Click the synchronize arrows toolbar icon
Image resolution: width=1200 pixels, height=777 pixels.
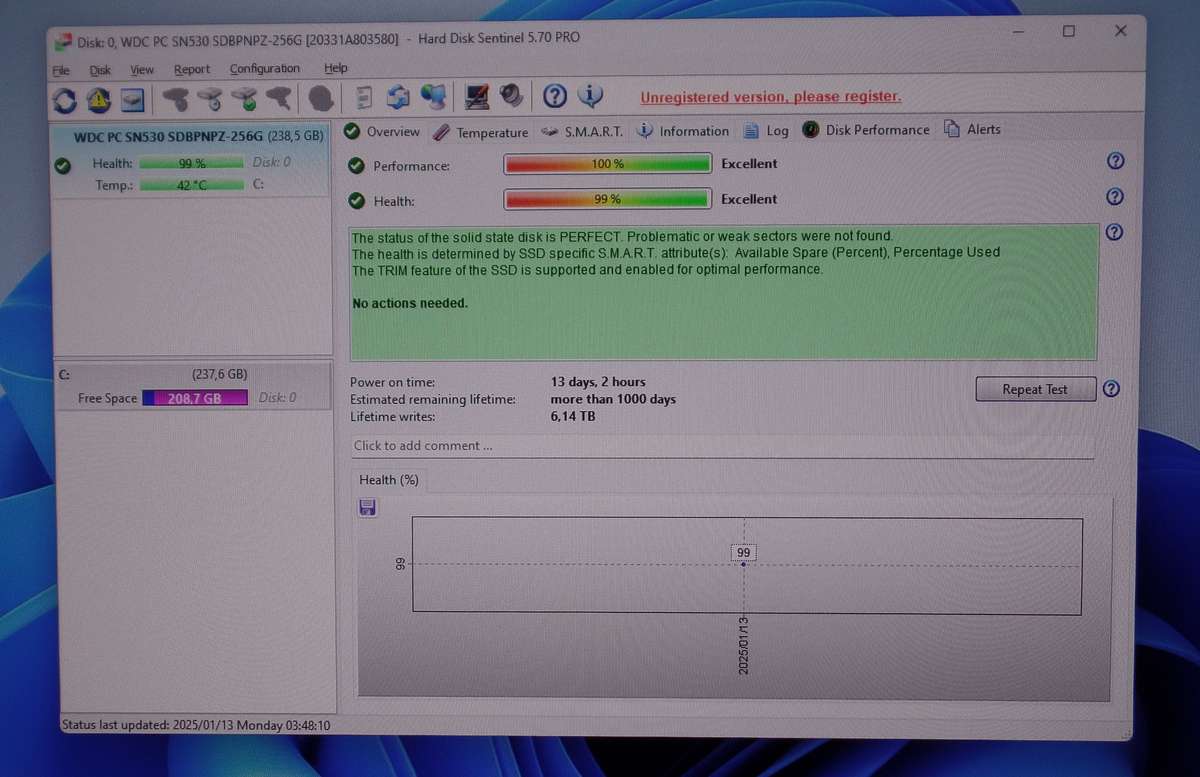397,96
